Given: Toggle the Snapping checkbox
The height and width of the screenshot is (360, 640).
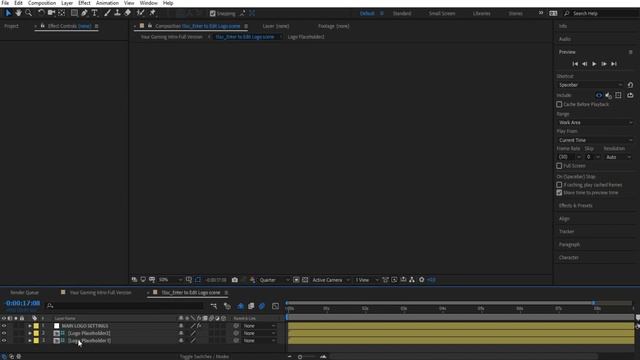Looking at the screenshot, I should tap(213, 13).
